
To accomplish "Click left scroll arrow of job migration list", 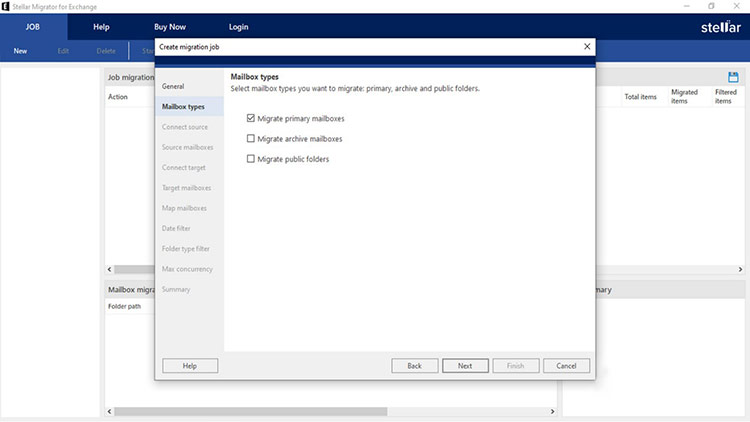I will click(x=110, y=269).
